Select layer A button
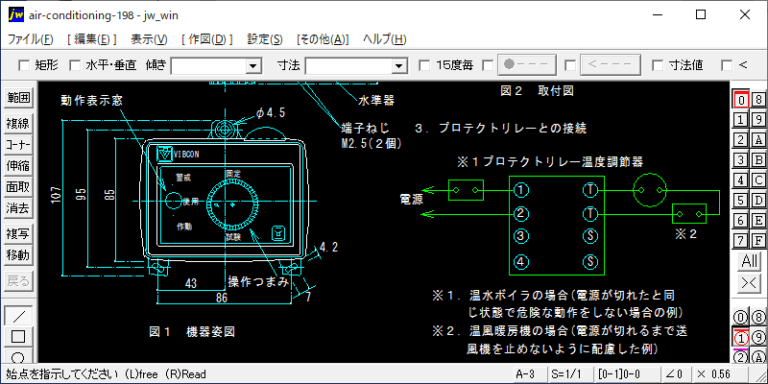 point(759,140)
